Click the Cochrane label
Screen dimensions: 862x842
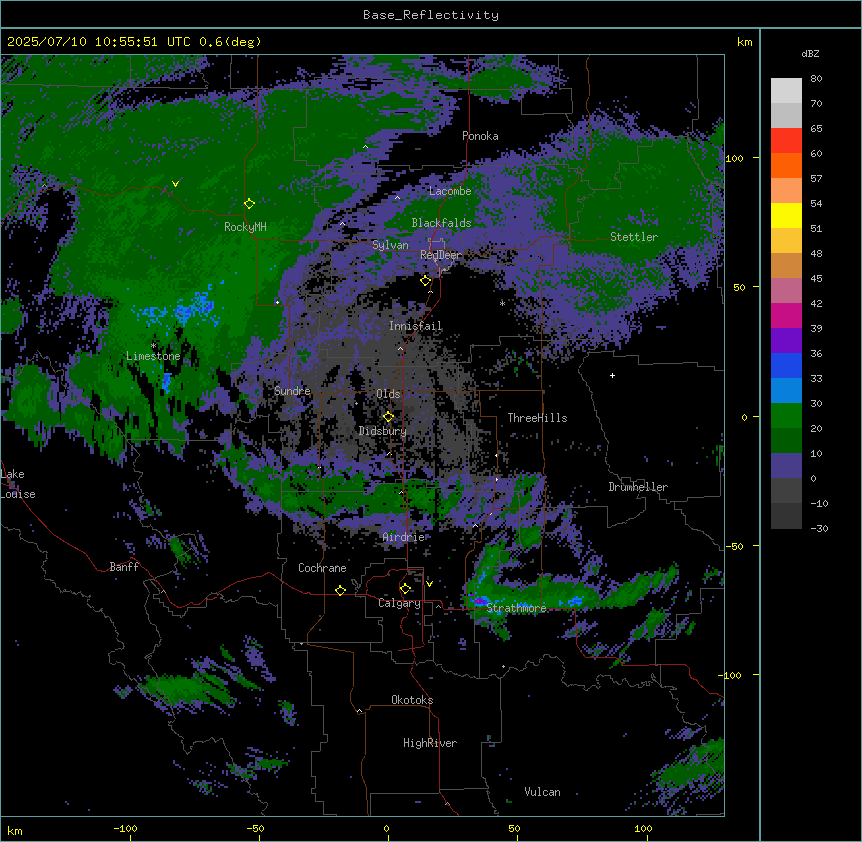322,568
